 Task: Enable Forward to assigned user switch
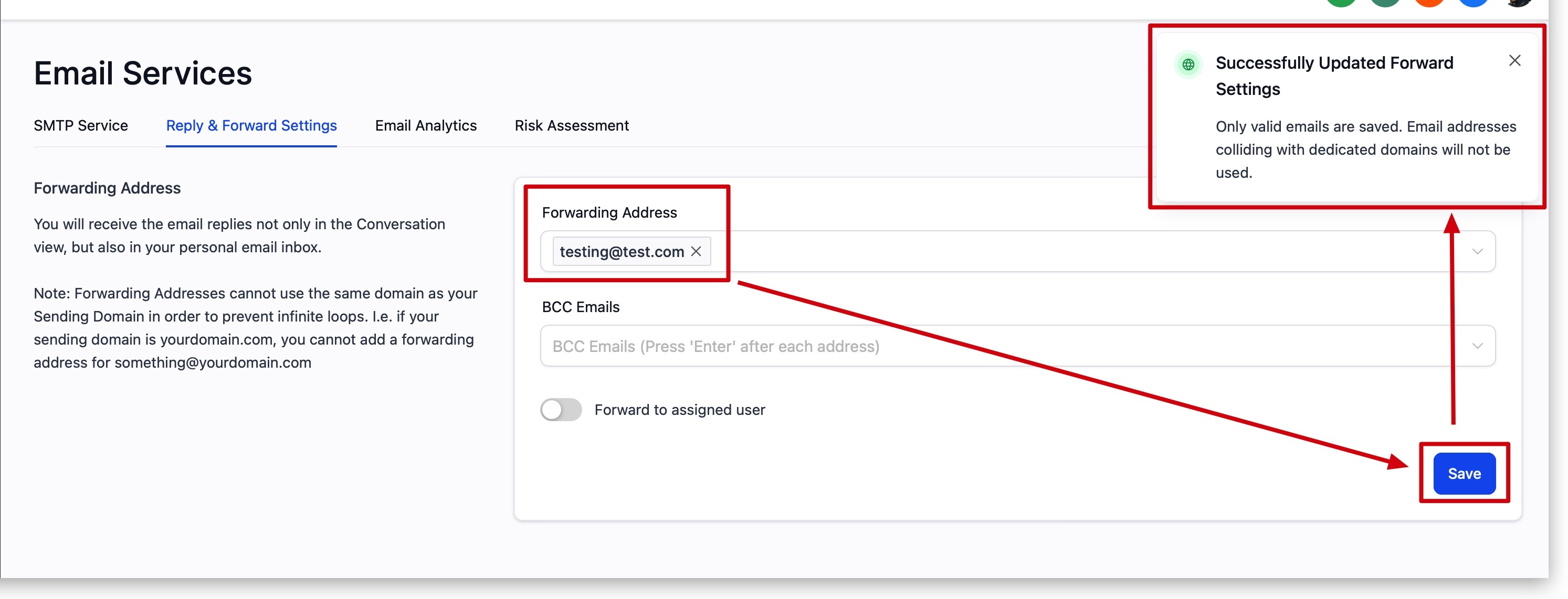561,410
